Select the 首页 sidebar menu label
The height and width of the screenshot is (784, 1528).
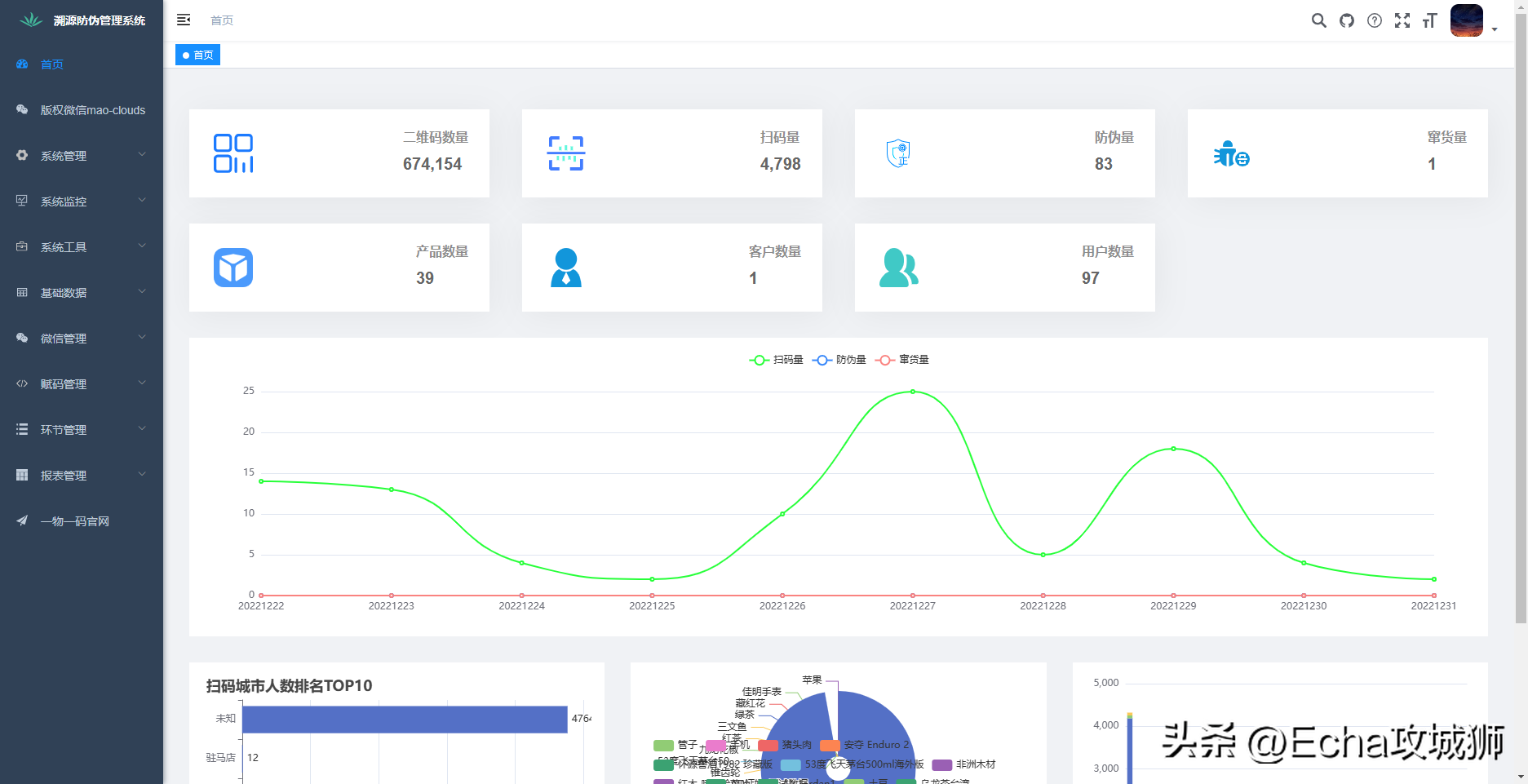pos(52,64)
